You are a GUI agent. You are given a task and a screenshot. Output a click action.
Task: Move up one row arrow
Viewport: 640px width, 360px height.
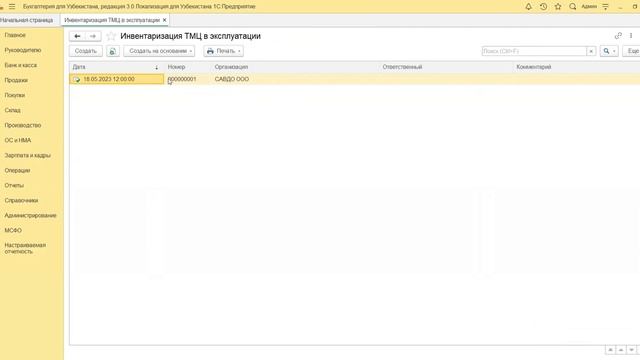click(621, 350)
